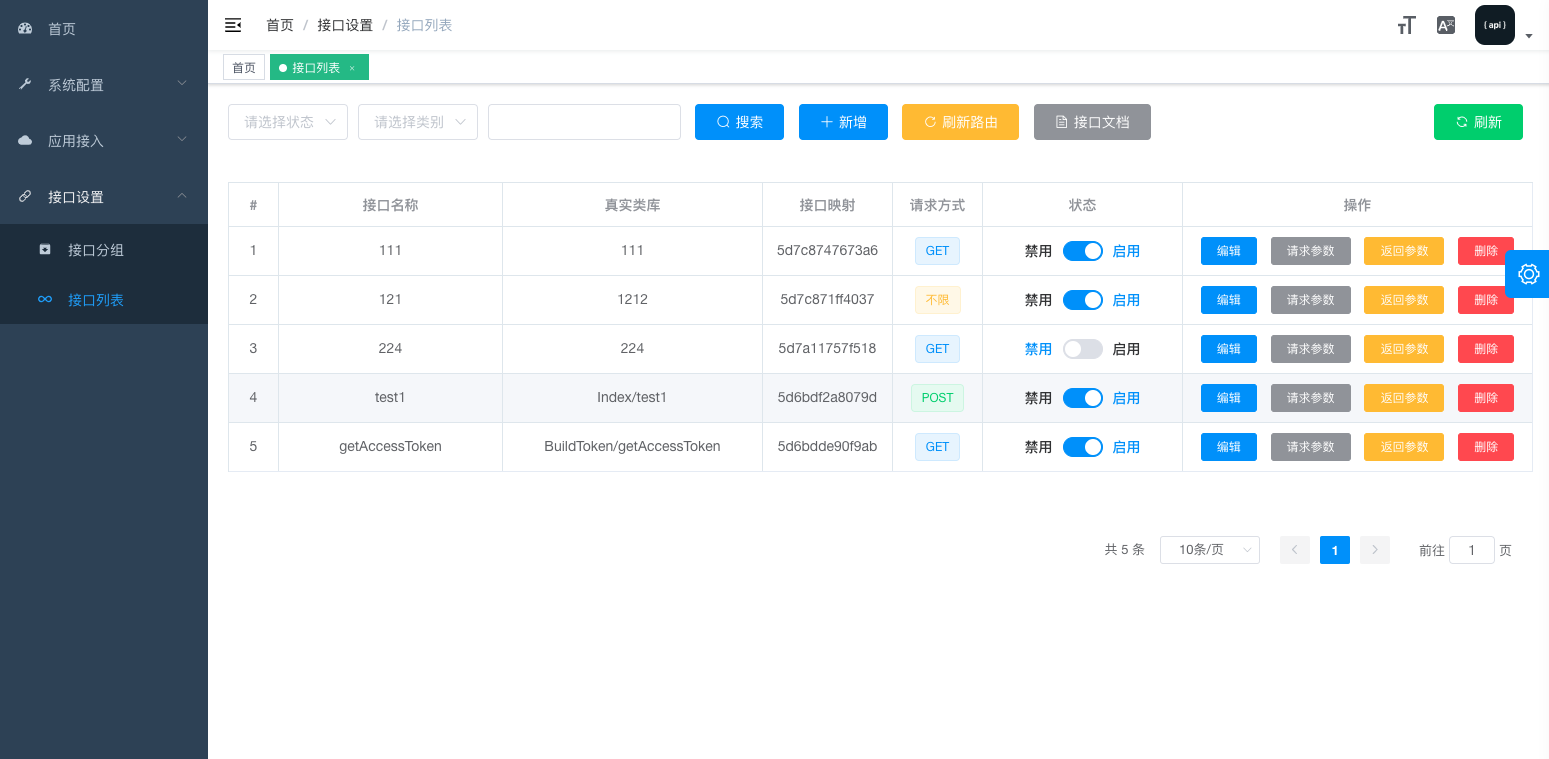Click 返回参数 for test1 row
The image size is (1549, 759).
1404,398
